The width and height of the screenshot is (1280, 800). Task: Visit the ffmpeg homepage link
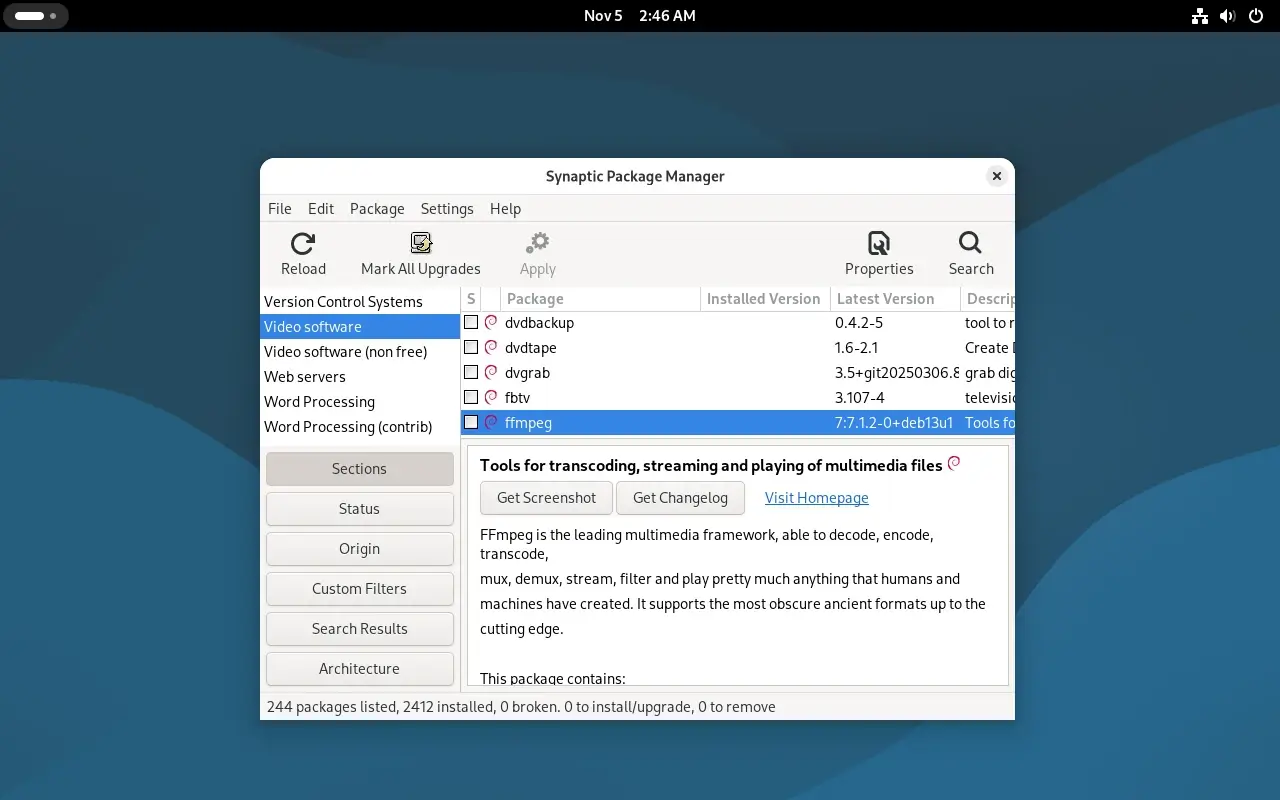(816, 497)
